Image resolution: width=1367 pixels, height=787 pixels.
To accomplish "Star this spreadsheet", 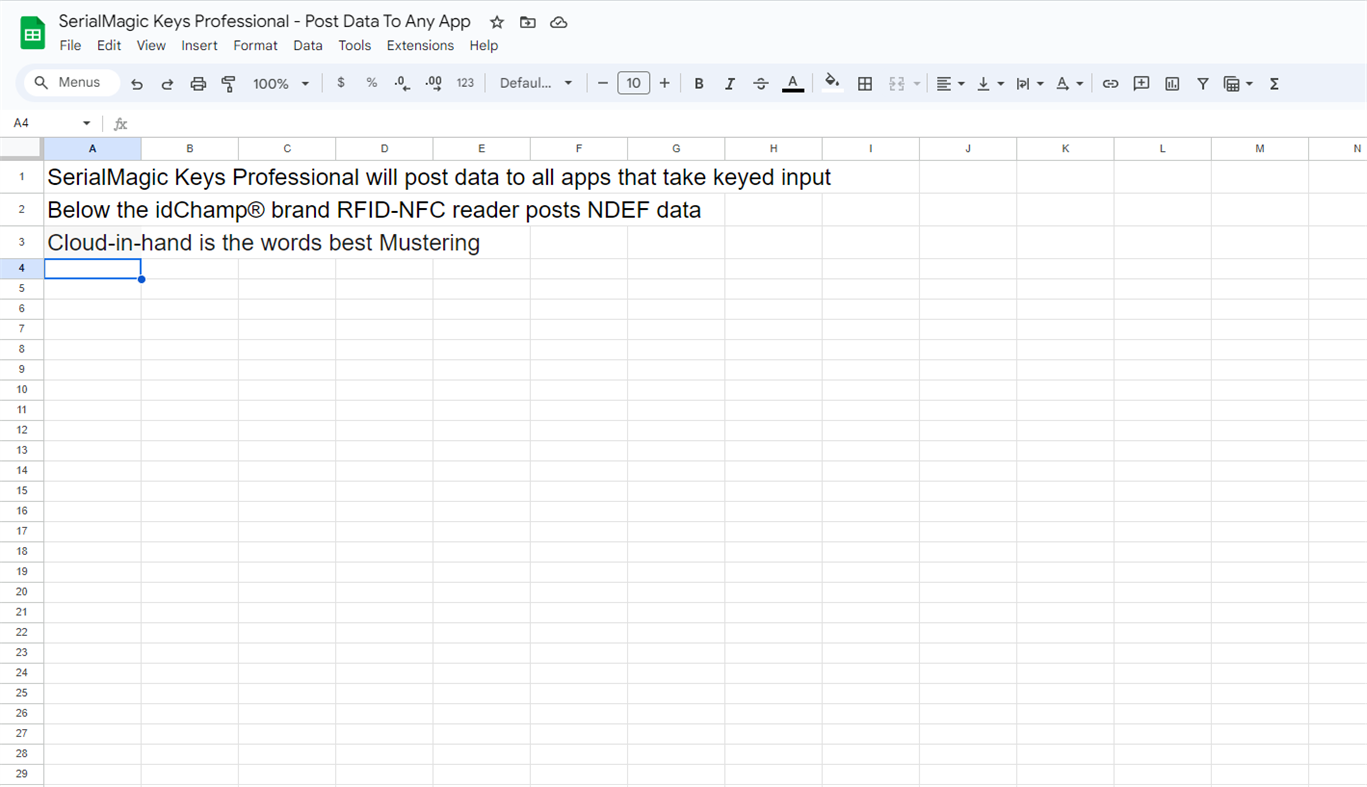I will pos(497,22).
